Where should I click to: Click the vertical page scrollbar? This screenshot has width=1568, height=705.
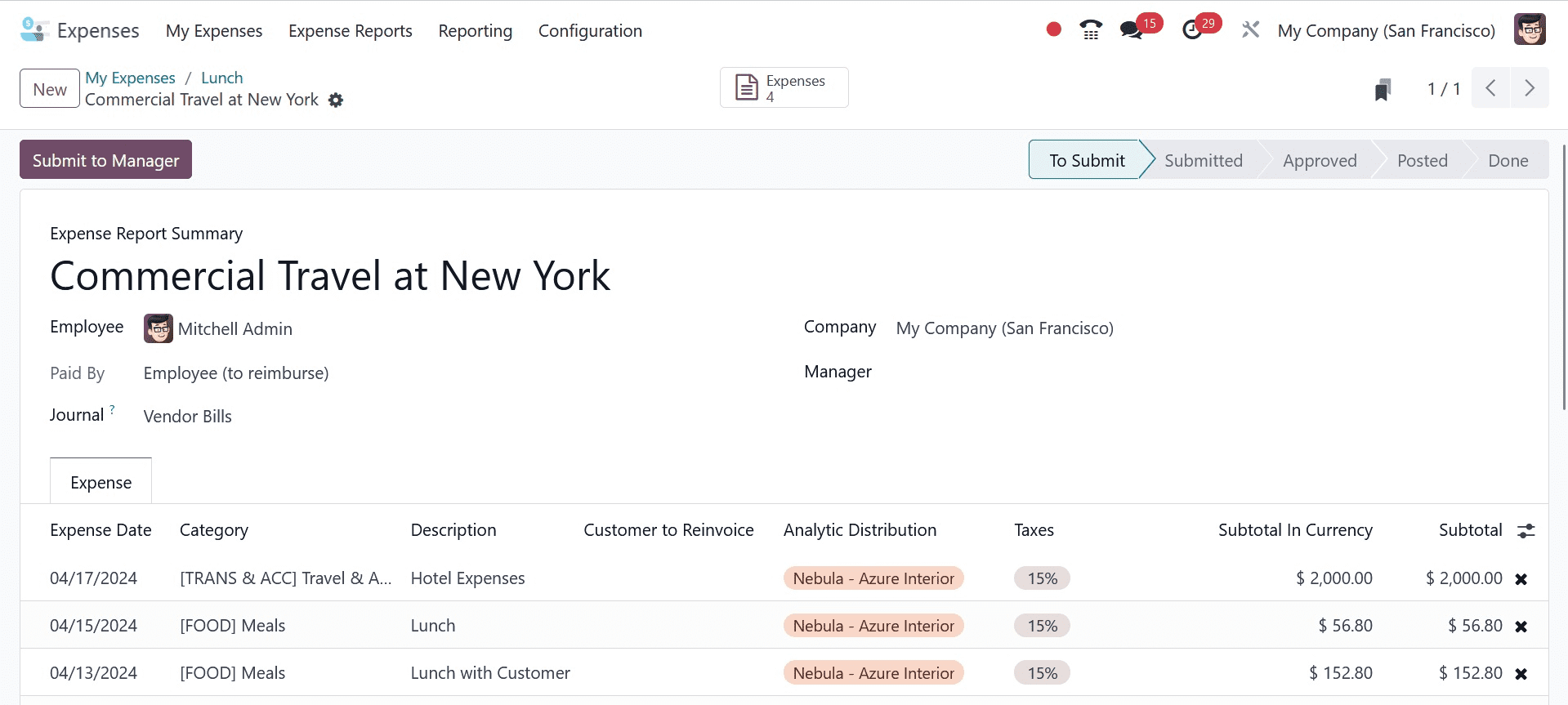click(x=1563, y=278)
